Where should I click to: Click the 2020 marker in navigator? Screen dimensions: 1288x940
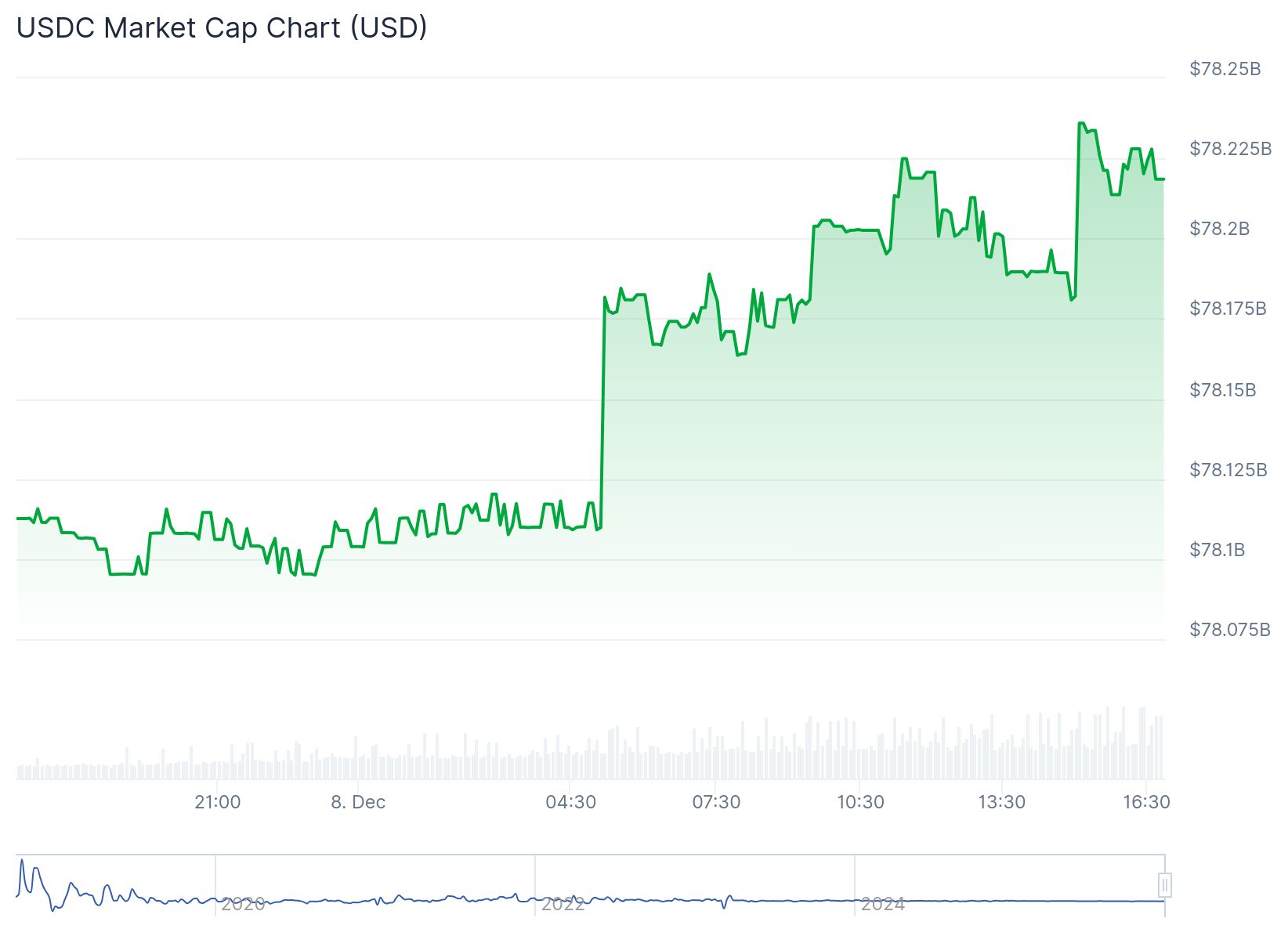tap(243, 904)
